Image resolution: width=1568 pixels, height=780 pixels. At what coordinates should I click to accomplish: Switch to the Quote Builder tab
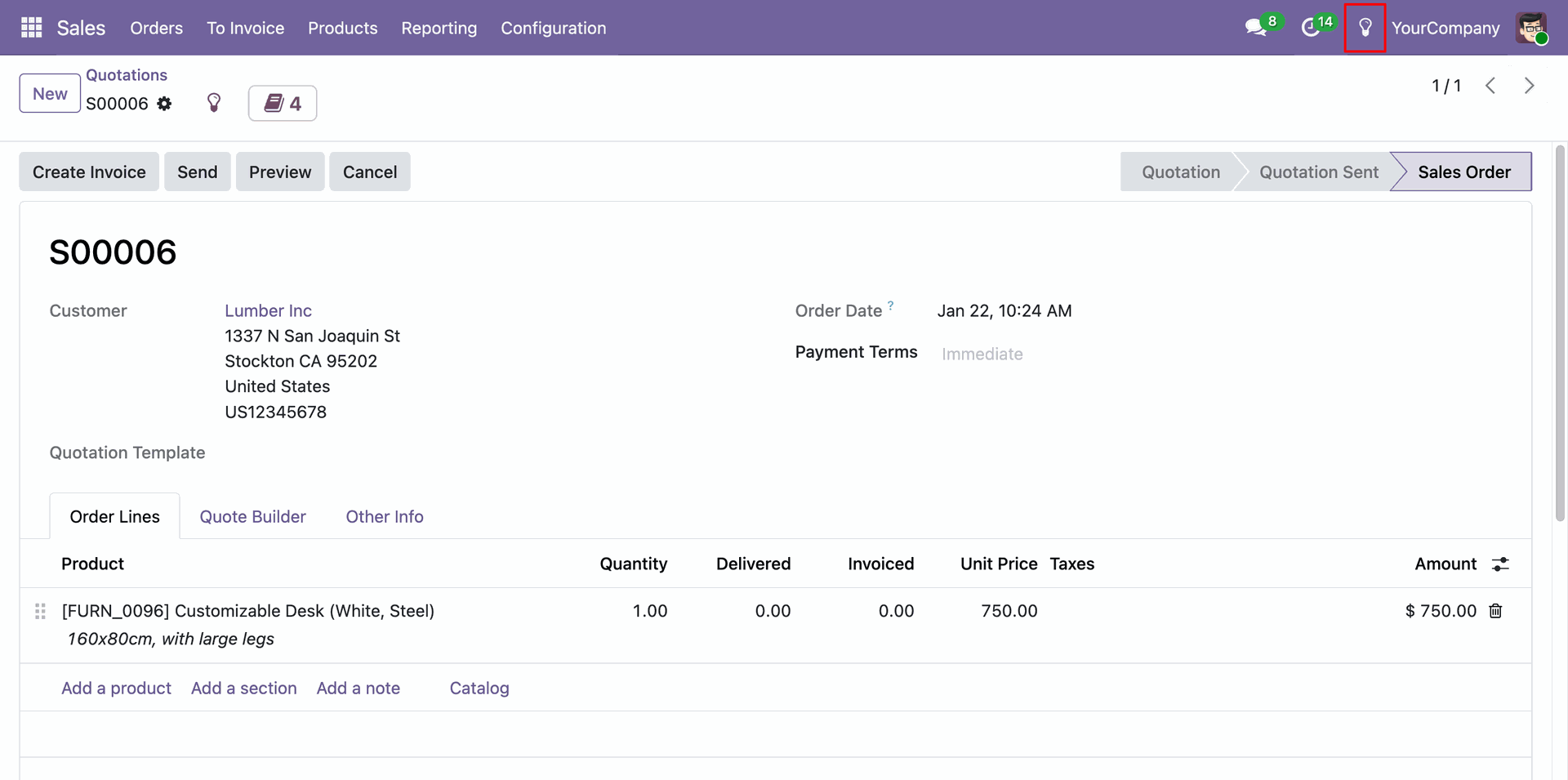click(x=252, y=517)
